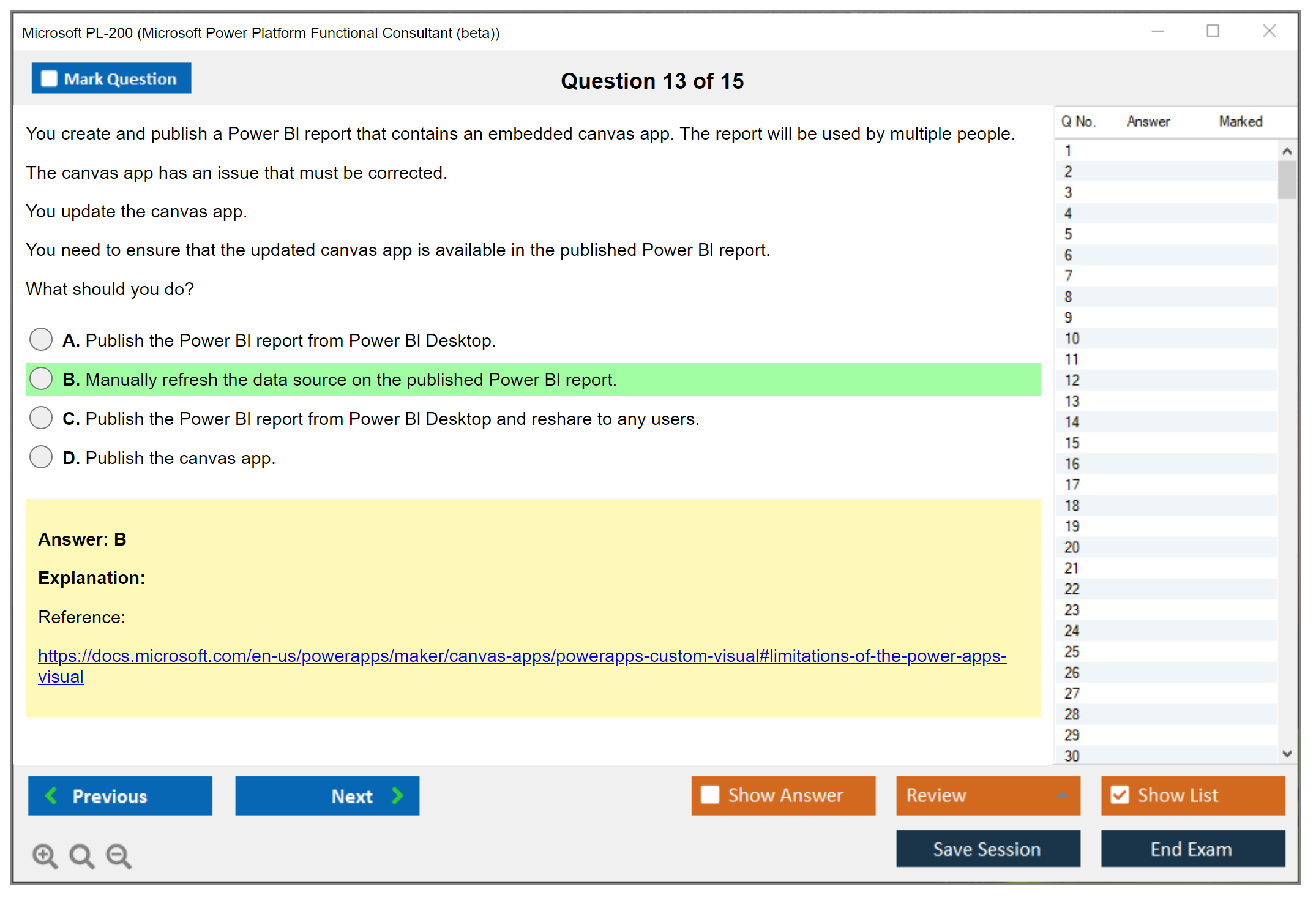This screenshot has height=900, width=1316.
Task: Uncheck the Show List checkbox
Action: (x=1120, y=795)
